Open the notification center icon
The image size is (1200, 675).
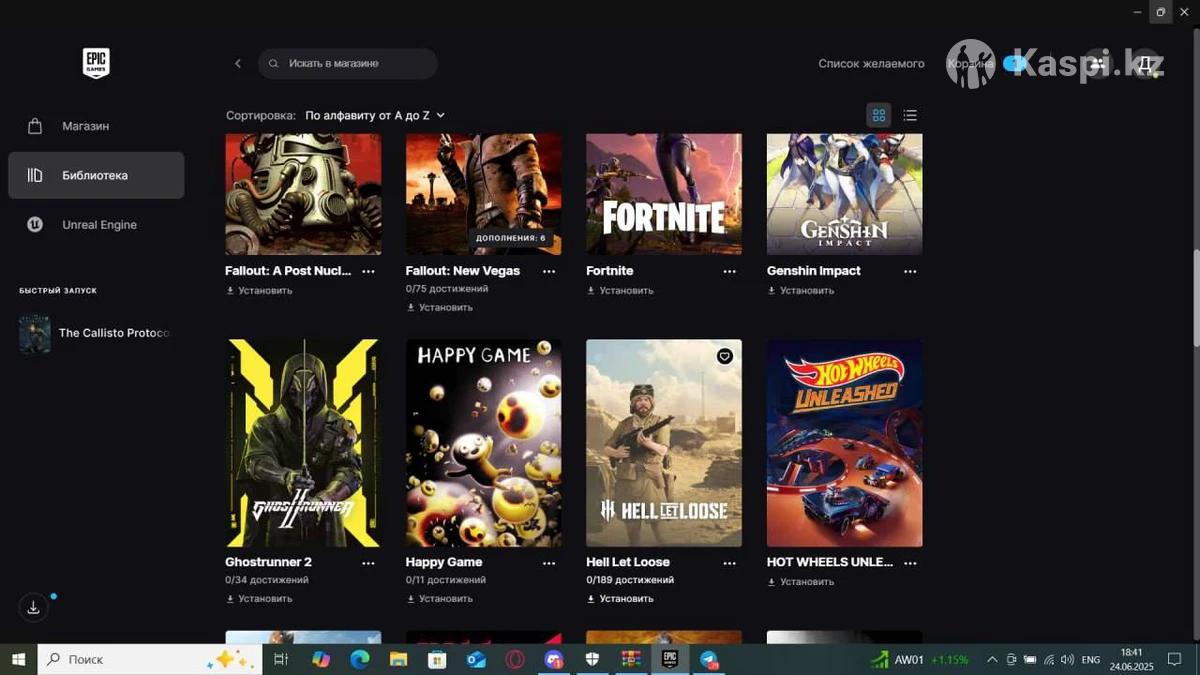tap(1175, 659)
